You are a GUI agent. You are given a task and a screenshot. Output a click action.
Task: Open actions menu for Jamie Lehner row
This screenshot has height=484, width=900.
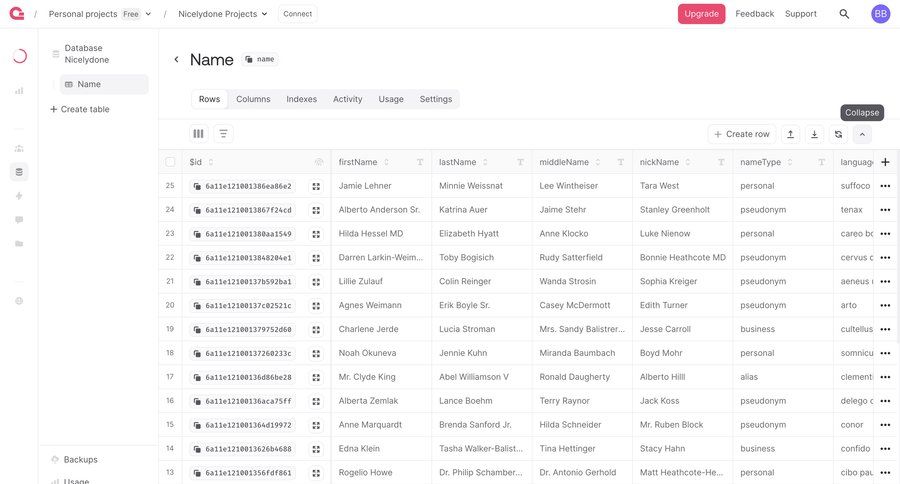(x=885, y=186)
